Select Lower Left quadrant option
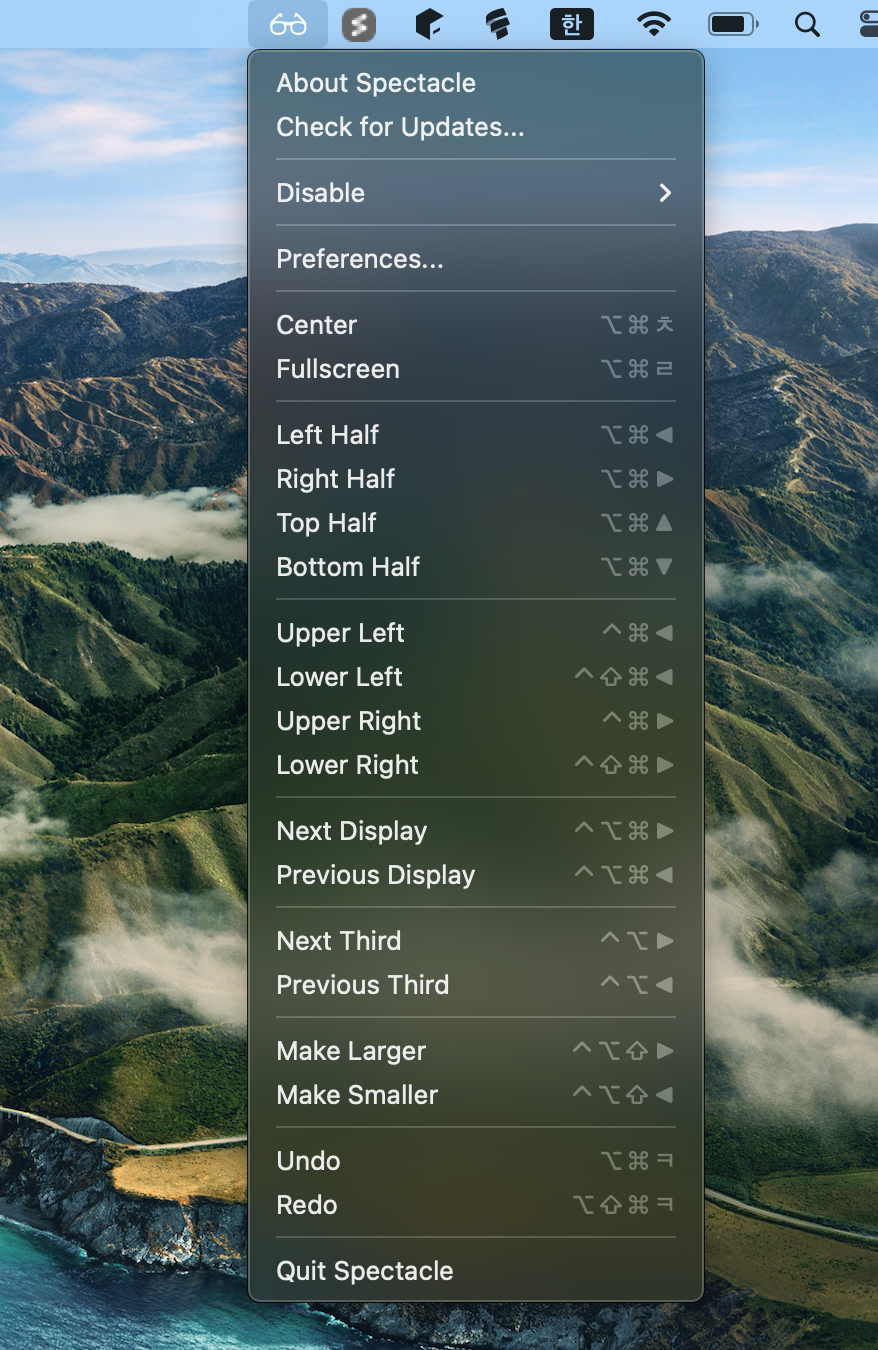This screenshot has width=878, height=1350. click(476, 677)
